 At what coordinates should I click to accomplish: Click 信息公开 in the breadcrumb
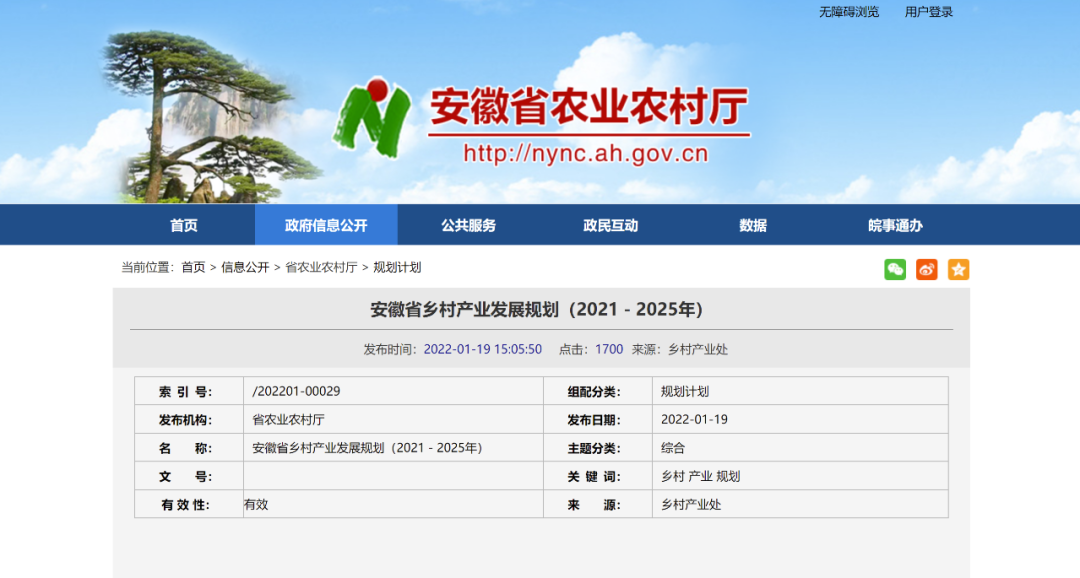pyautogui.click(x=245, y=267)
